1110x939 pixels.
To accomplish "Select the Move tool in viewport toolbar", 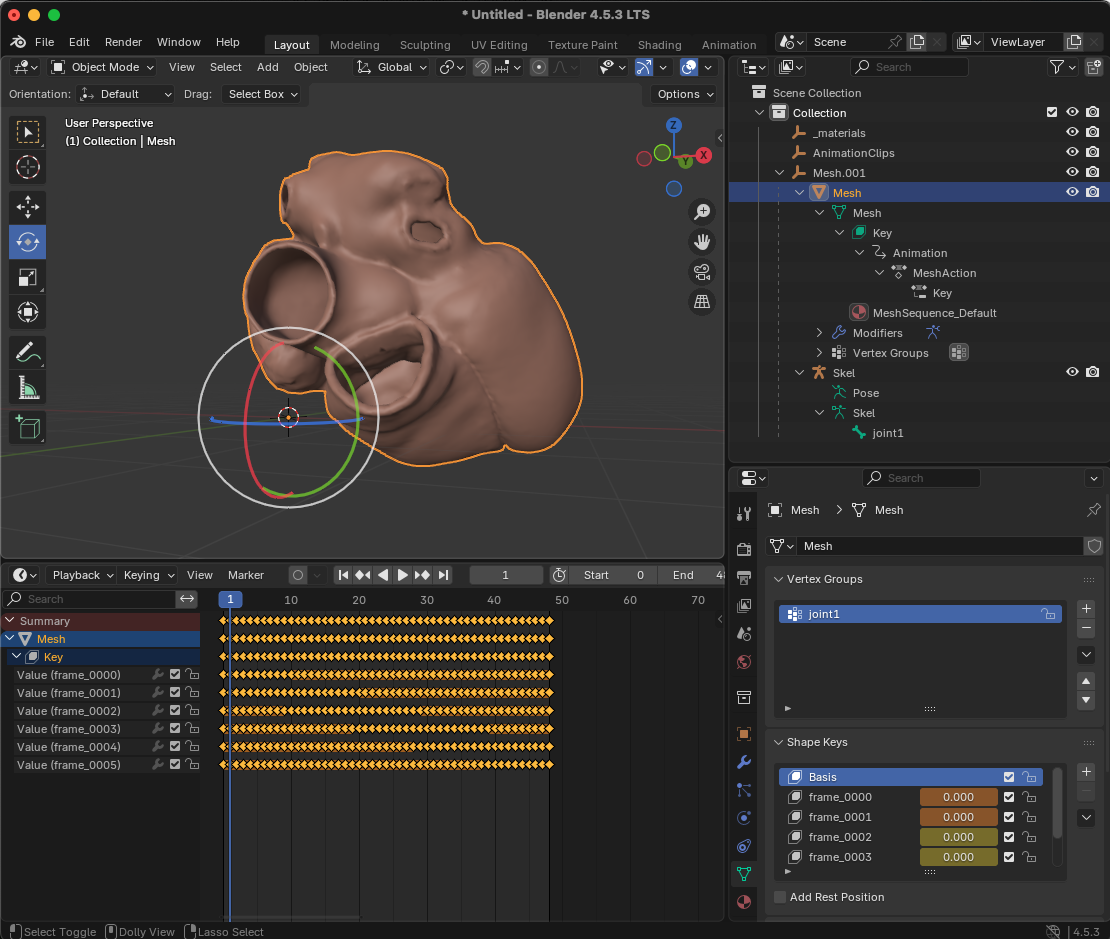I will [x=28, y=207].
